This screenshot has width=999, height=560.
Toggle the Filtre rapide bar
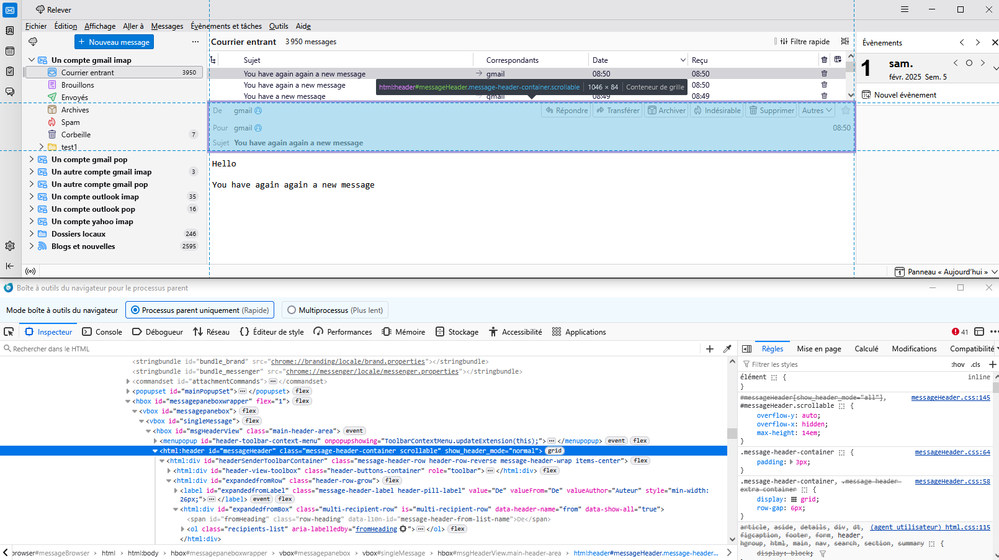(x=805, y=41)
